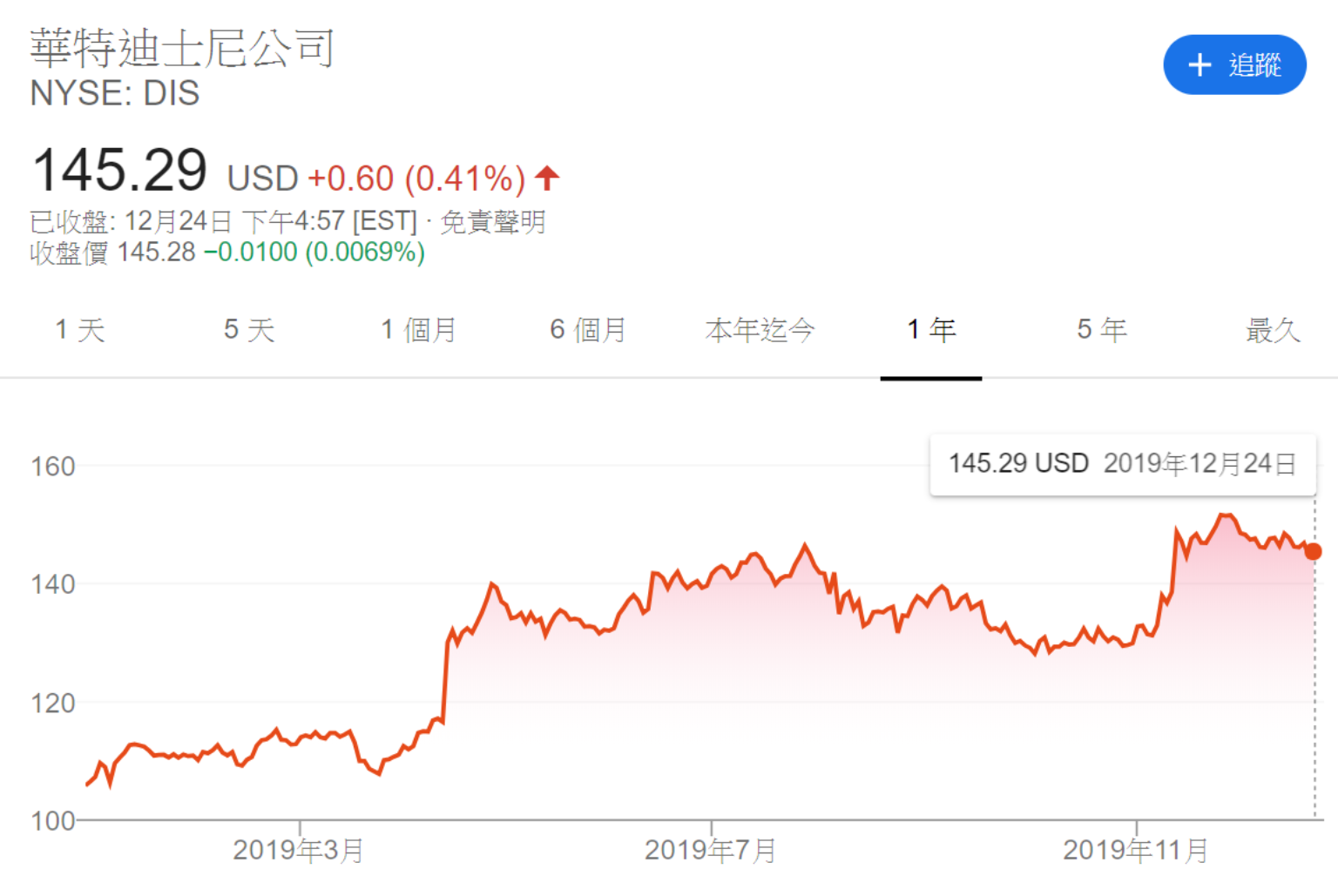This screenshot has width=1338, height=896.
Task: Click the red up arrow beside the price change
Action: (547, 179)
